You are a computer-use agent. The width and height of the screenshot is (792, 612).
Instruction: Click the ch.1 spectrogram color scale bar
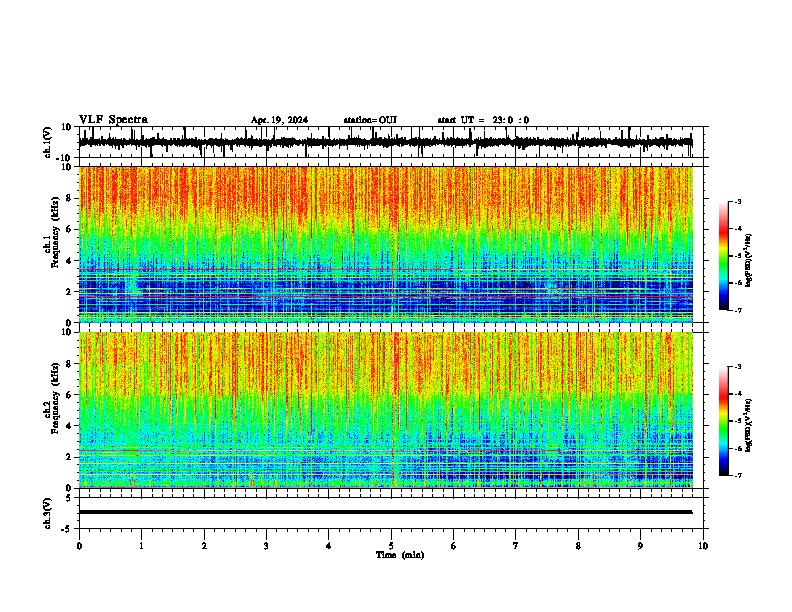point(723,256)
